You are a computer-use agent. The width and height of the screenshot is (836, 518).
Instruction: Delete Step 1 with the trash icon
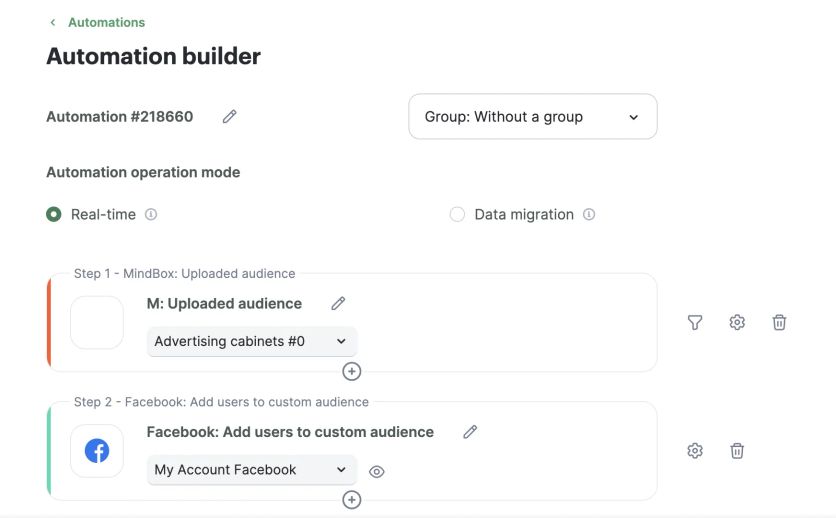[779, 322]
